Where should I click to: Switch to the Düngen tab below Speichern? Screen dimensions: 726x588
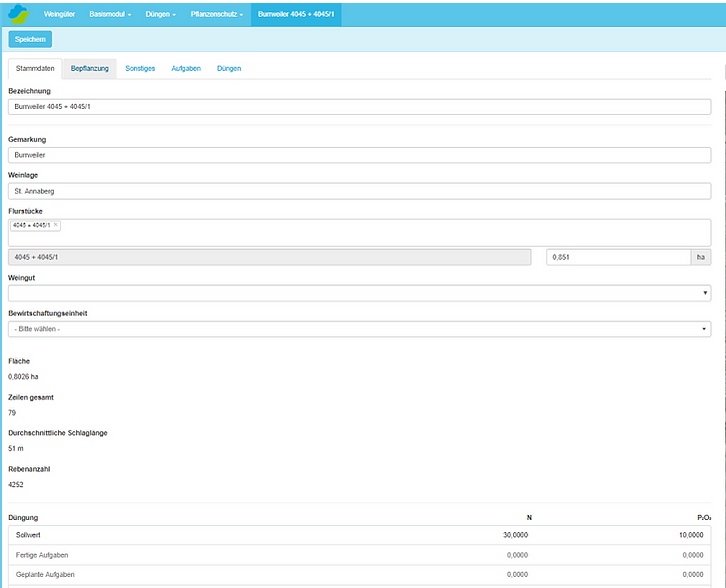pos(229,68)
